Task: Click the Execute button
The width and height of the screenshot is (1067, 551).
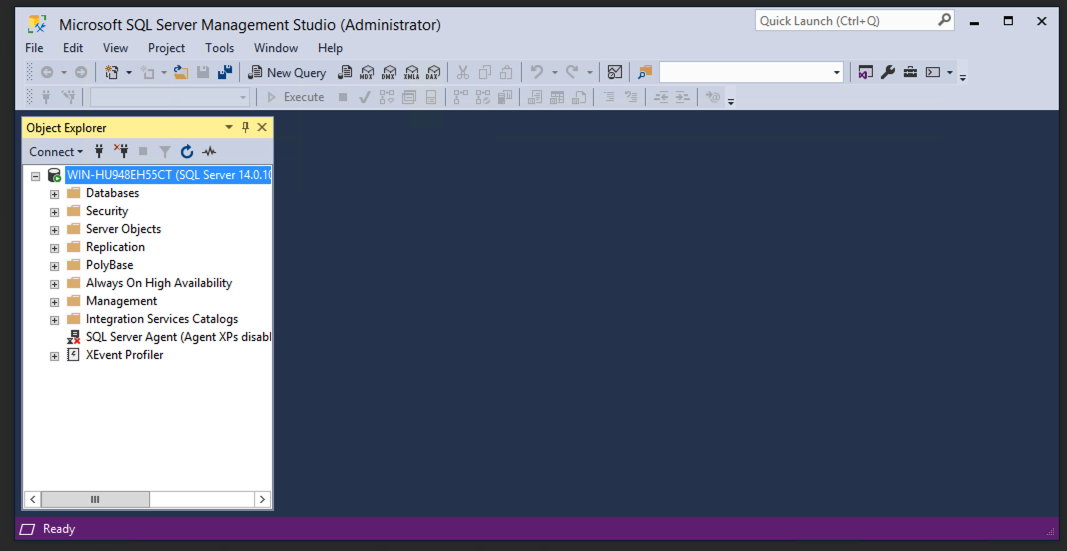Action: (295, 97)
